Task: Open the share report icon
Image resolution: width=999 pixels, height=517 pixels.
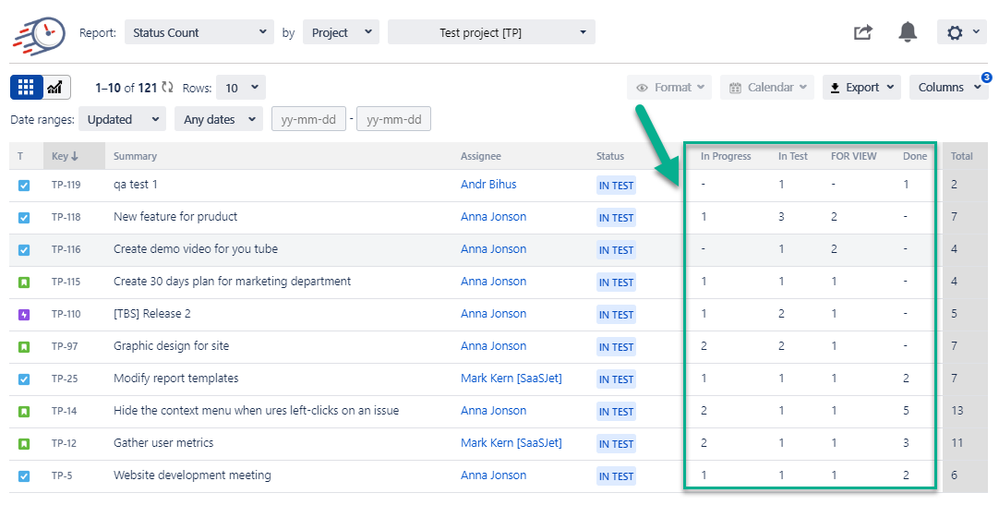Action: coord(863,33)
